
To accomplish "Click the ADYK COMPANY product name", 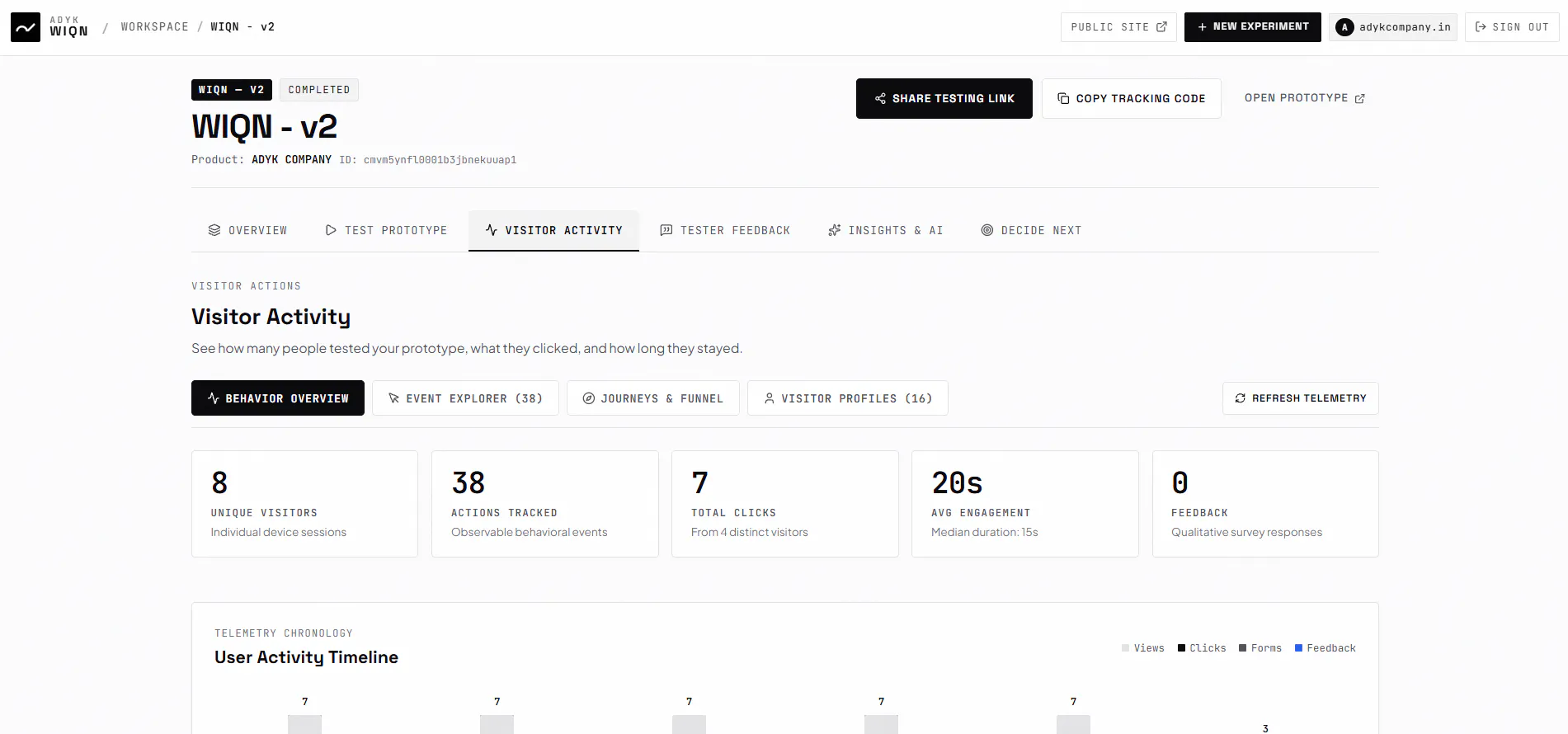I will 292,160.
